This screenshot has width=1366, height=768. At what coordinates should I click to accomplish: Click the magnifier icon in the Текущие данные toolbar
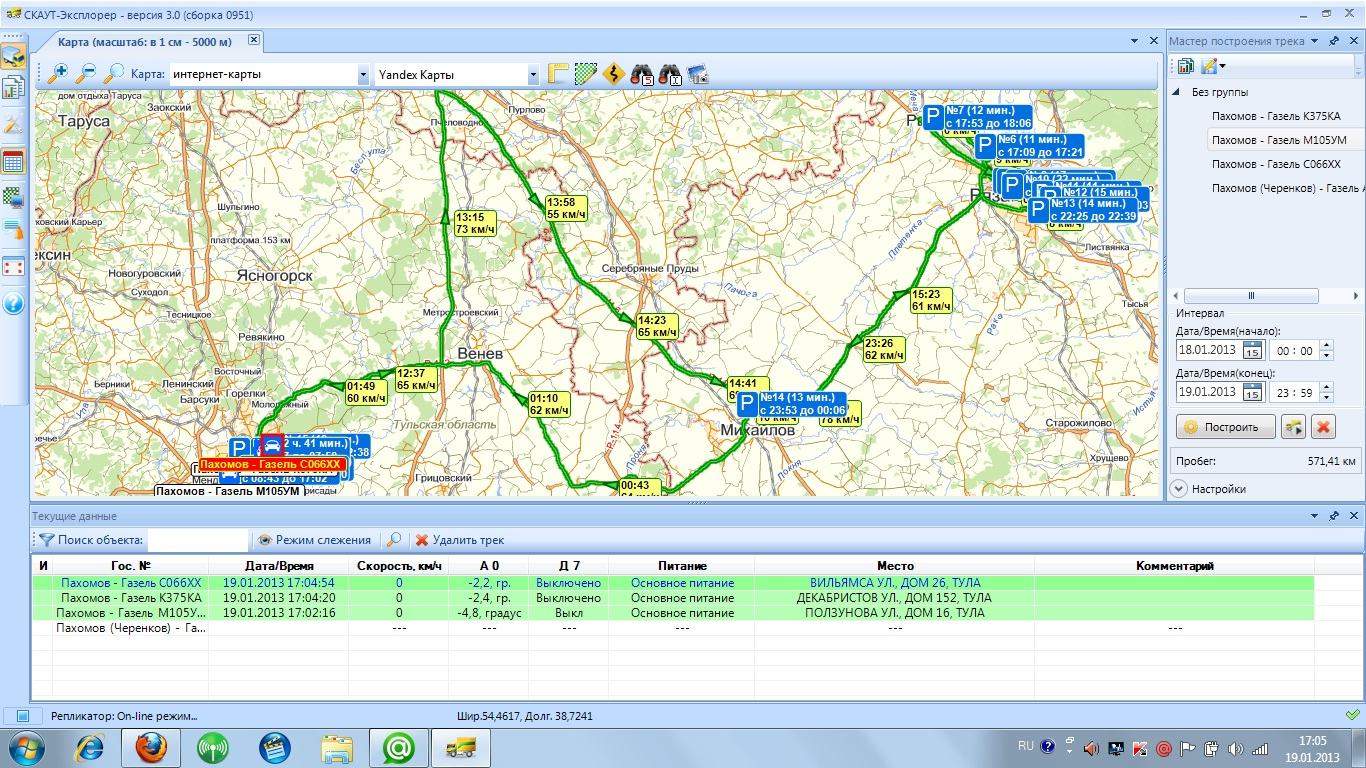pos(394,540)
